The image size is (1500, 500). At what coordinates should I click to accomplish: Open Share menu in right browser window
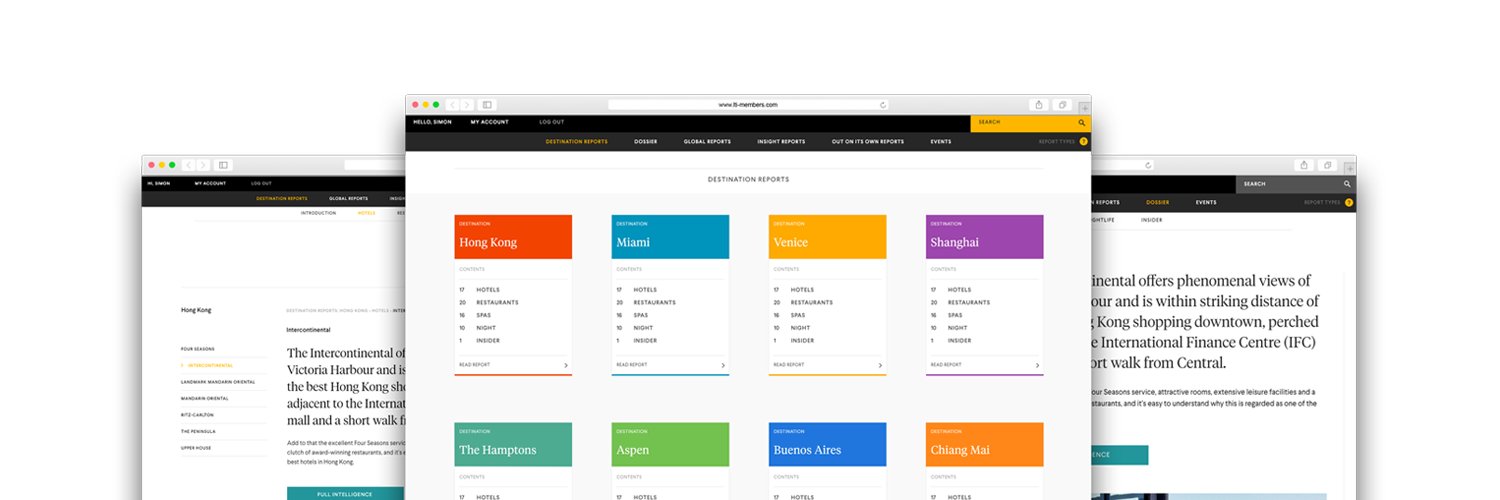[1304, 165]
